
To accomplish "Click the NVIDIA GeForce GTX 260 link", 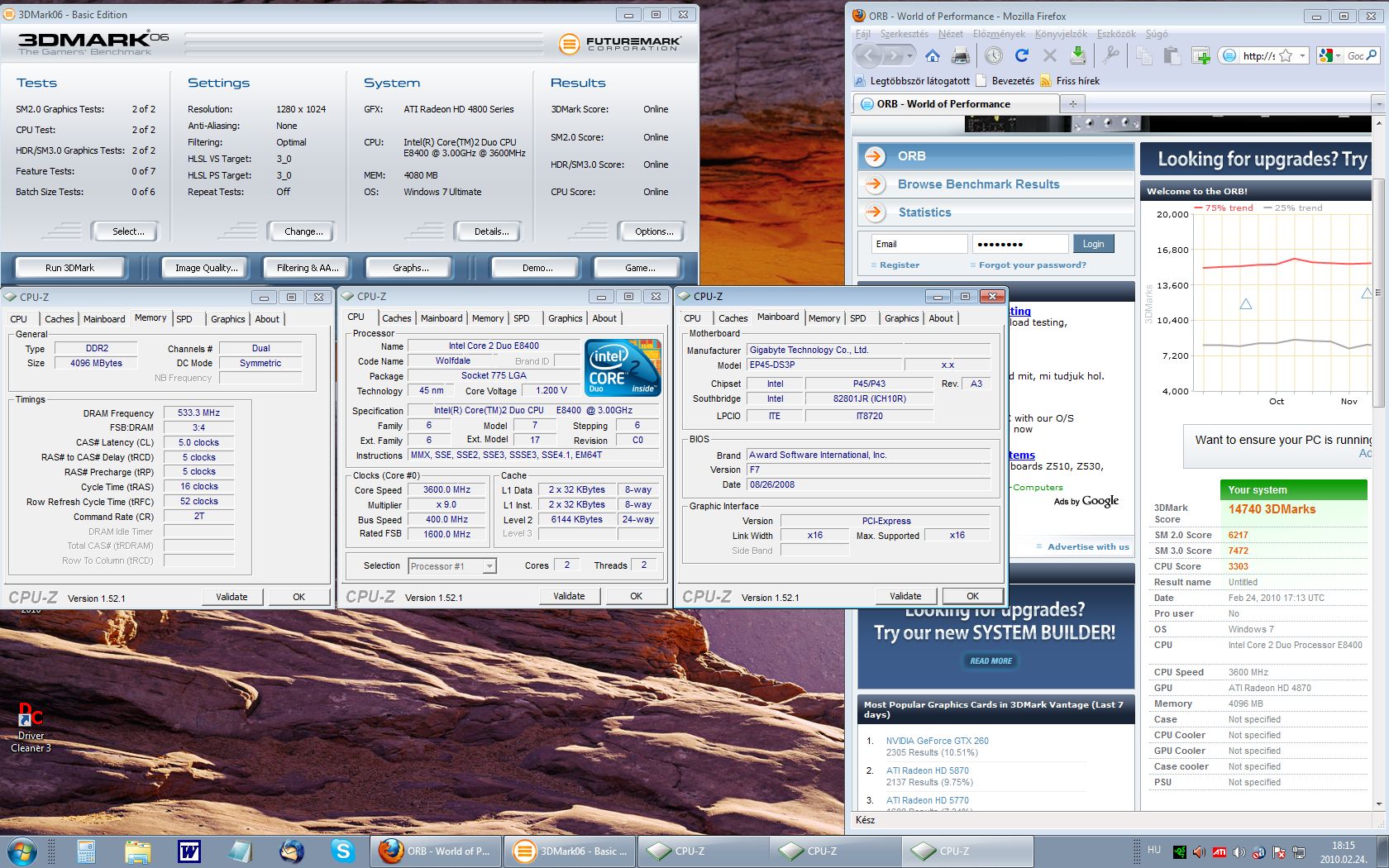I will [937, 741].
